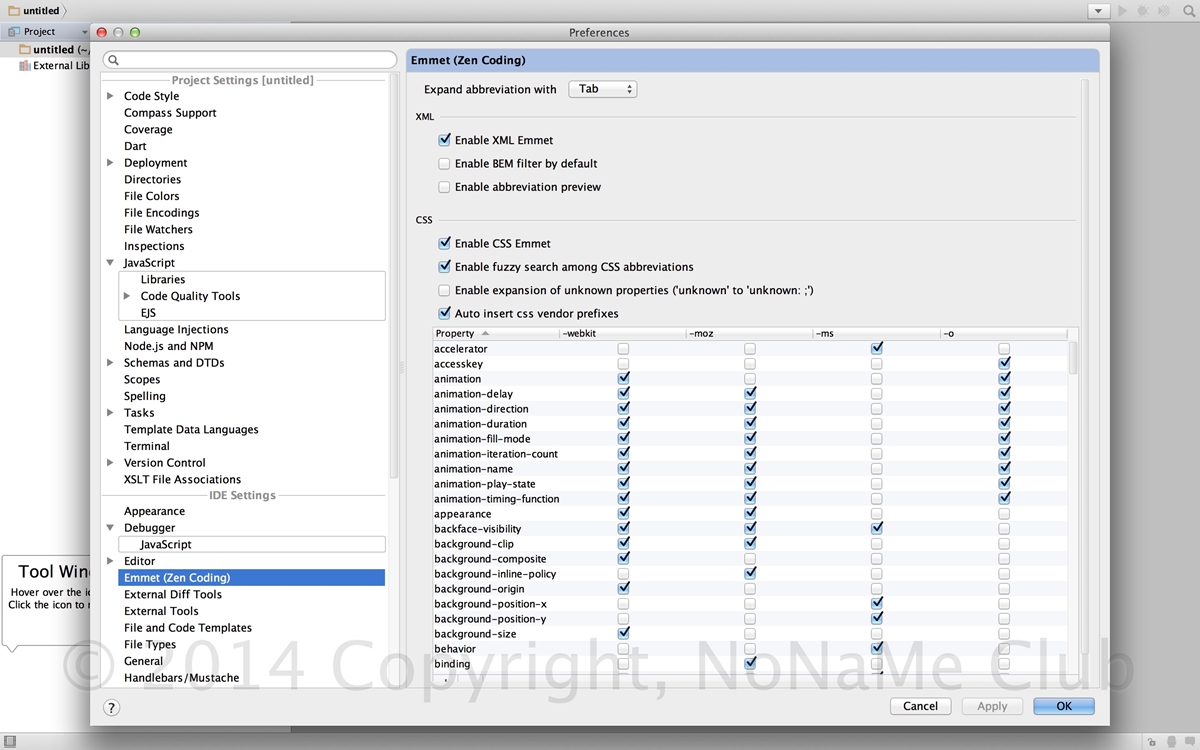Click the untitled folder icon in breadcrumb bar
This screenshot has width=1200, height=750.
14,10
